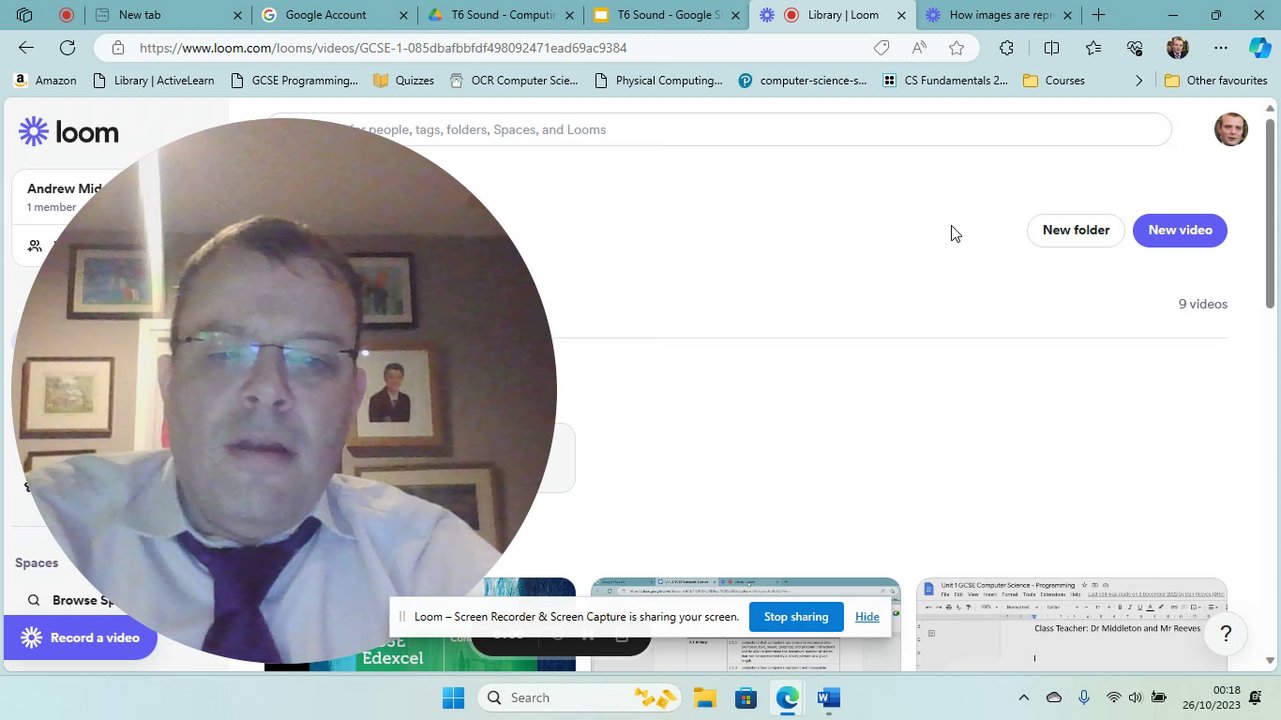1281x720 pixels.
Task: Open Edge Settings and more ellipsis
Action: point(1220,48)
